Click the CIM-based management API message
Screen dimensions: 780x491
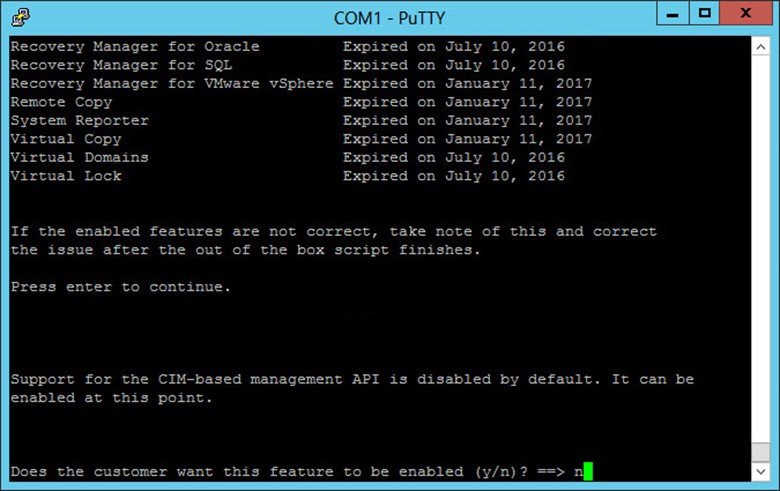pos(352,389)
